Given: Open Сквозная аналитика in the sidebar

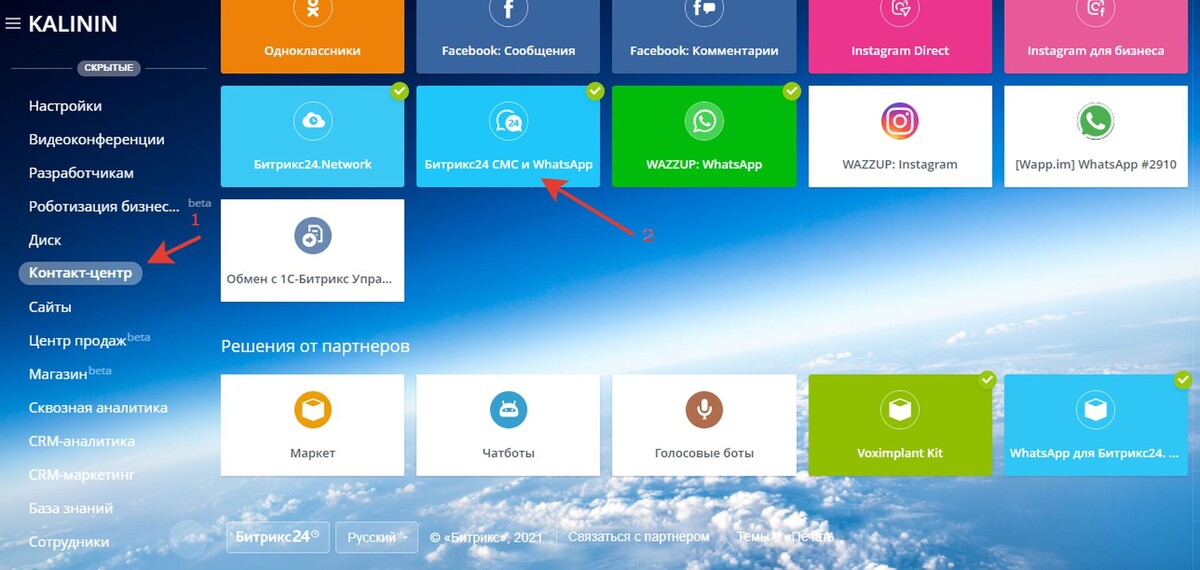Looking at the screenshot, I should 98,408.
